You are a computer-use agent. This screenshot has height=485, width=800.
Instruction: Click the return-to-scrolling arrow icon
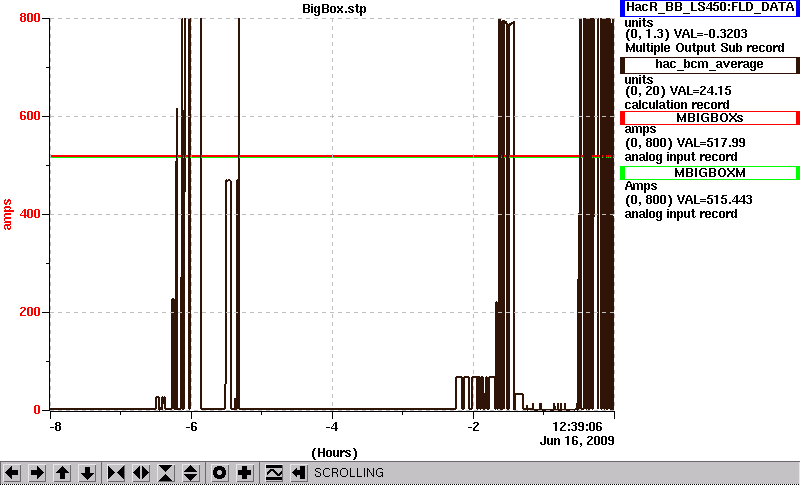[298, 473]
